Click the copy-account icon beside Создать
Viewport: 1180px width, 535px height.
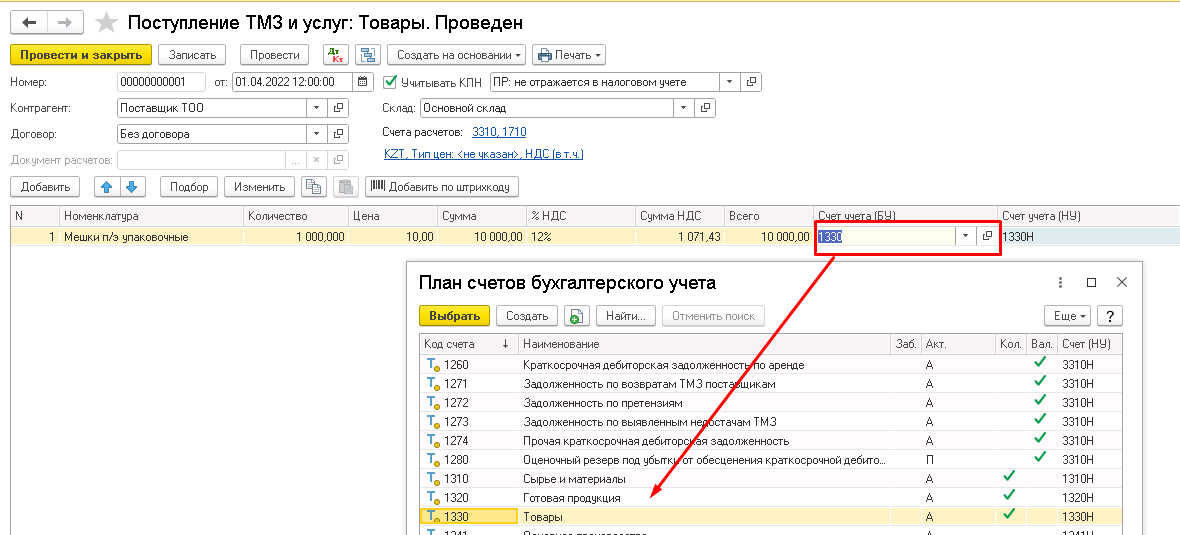pos(576,316)
